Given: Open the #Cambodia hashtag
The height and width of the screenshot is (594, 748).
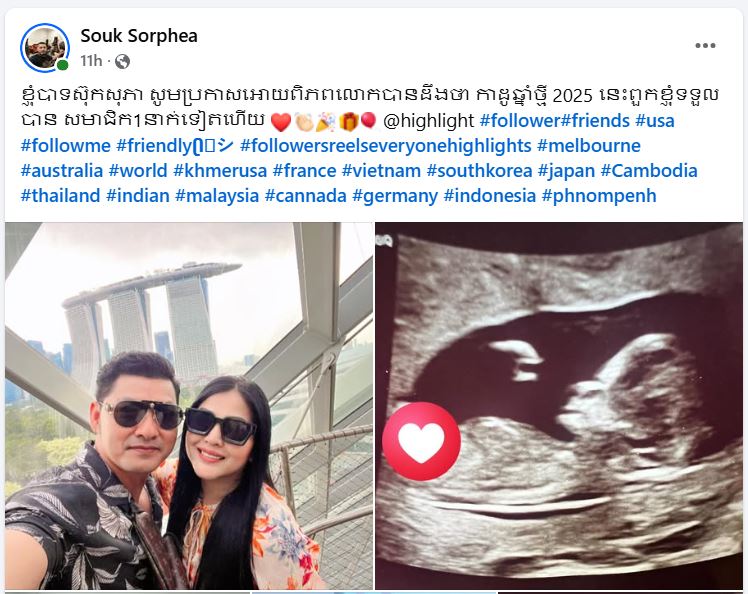Looking at the screenshot, I should (649, 170).
